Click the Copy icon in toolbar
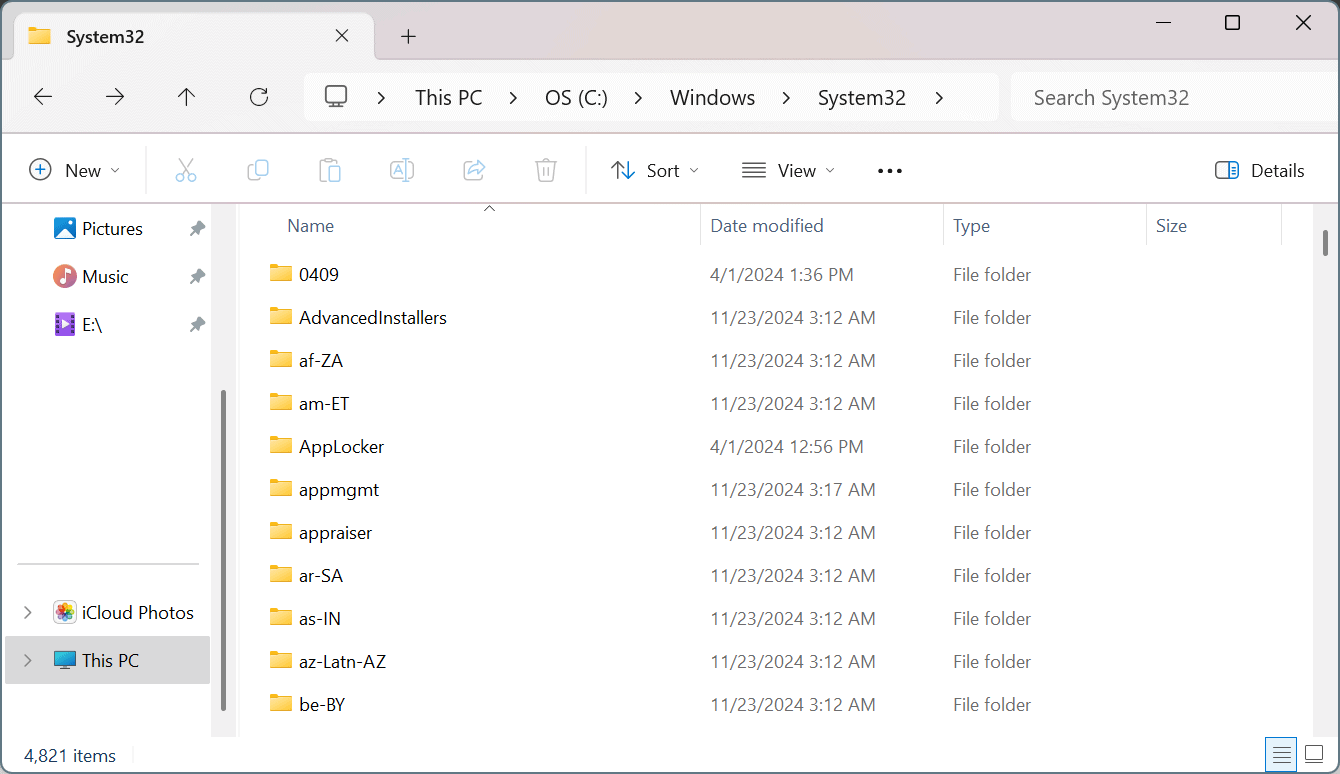 coord(257,171)
